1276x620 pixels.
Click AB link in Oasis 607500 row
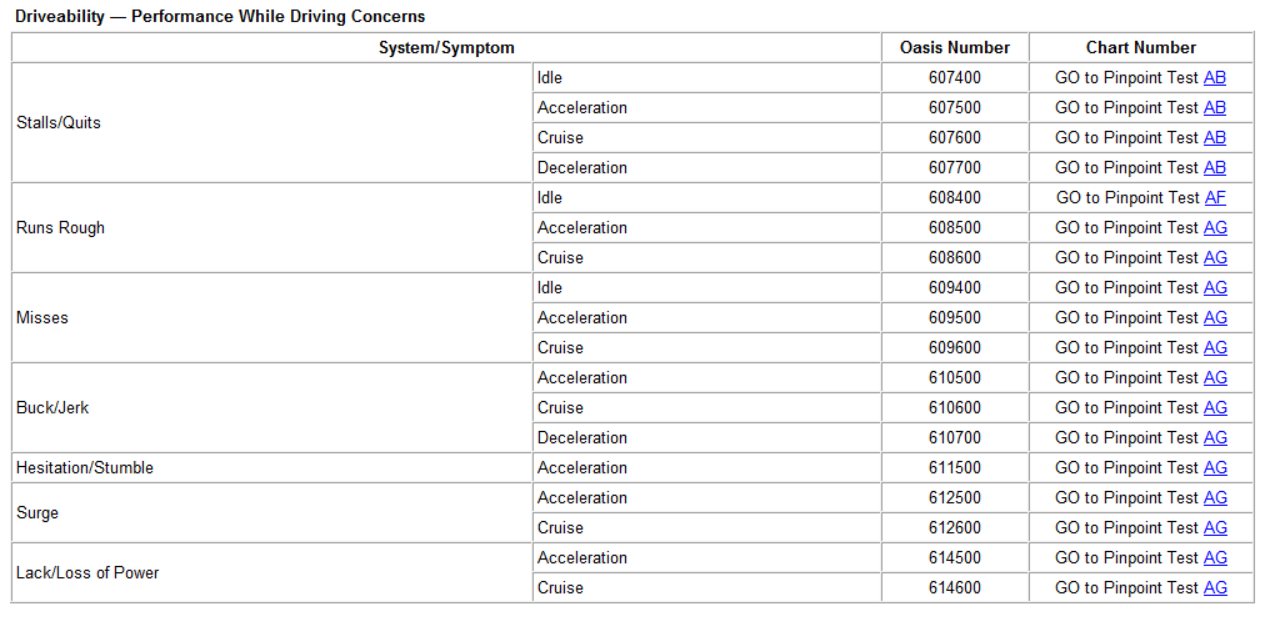(1214, 108)
